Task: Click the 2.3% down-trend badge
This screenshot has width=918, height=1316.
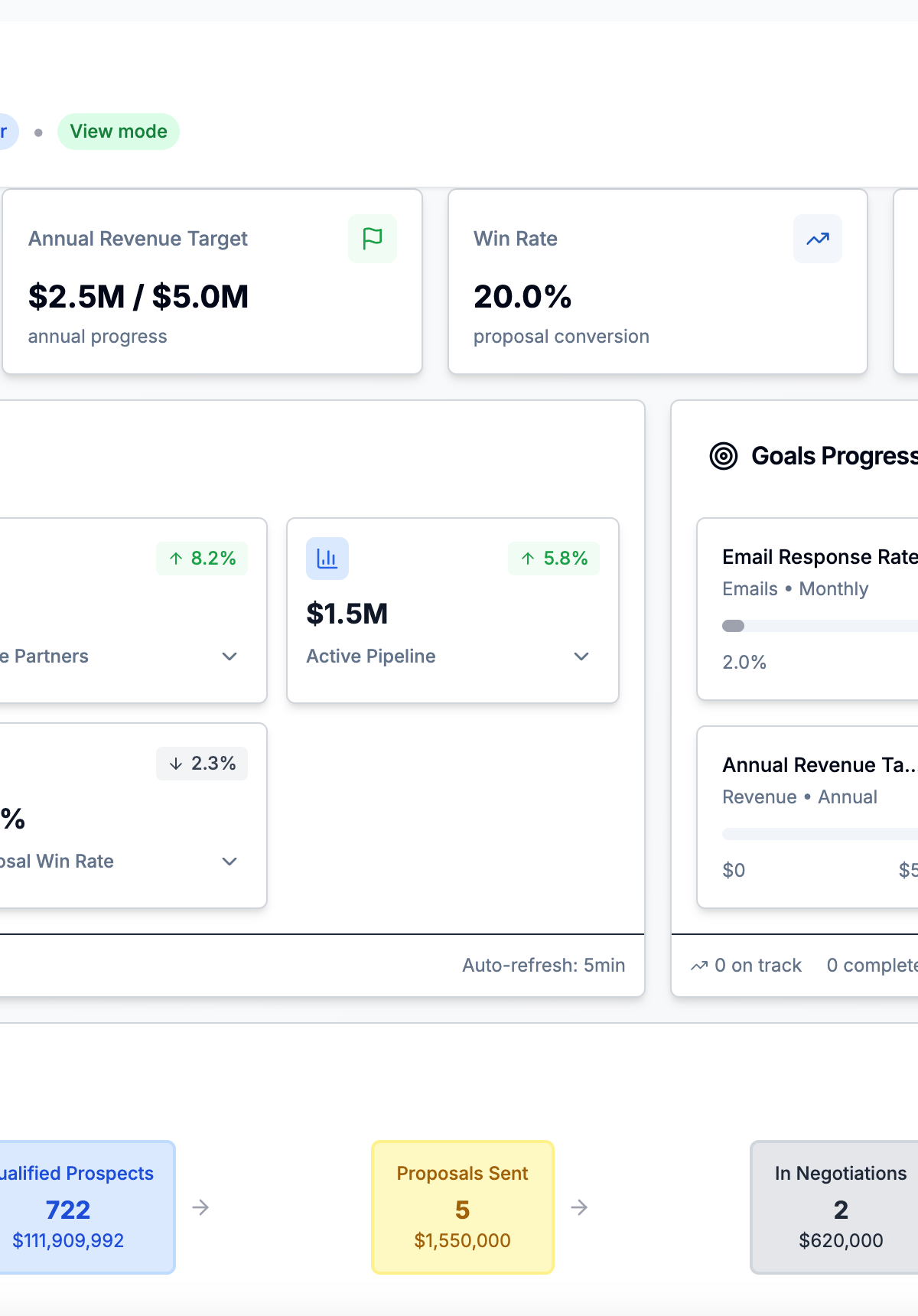Action: (202, 764)
